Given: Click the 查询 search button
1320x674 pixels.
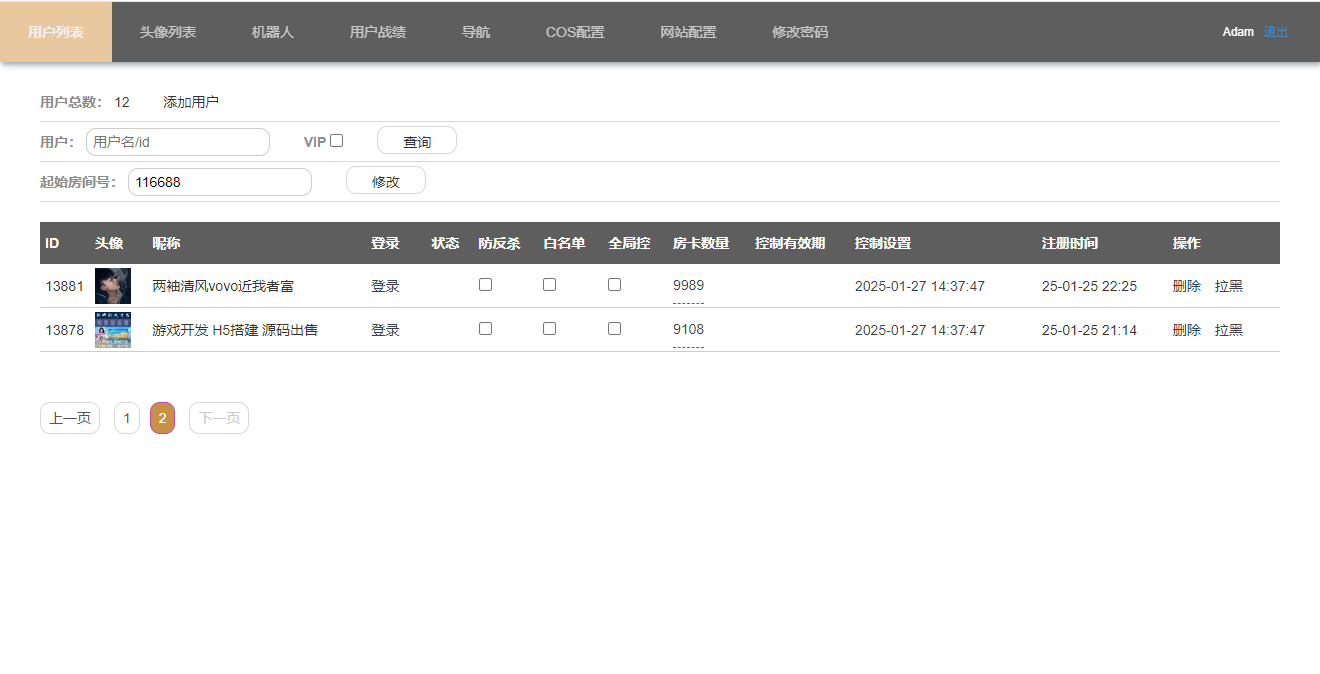Looking at the screenshot, I should click(416, 140).
